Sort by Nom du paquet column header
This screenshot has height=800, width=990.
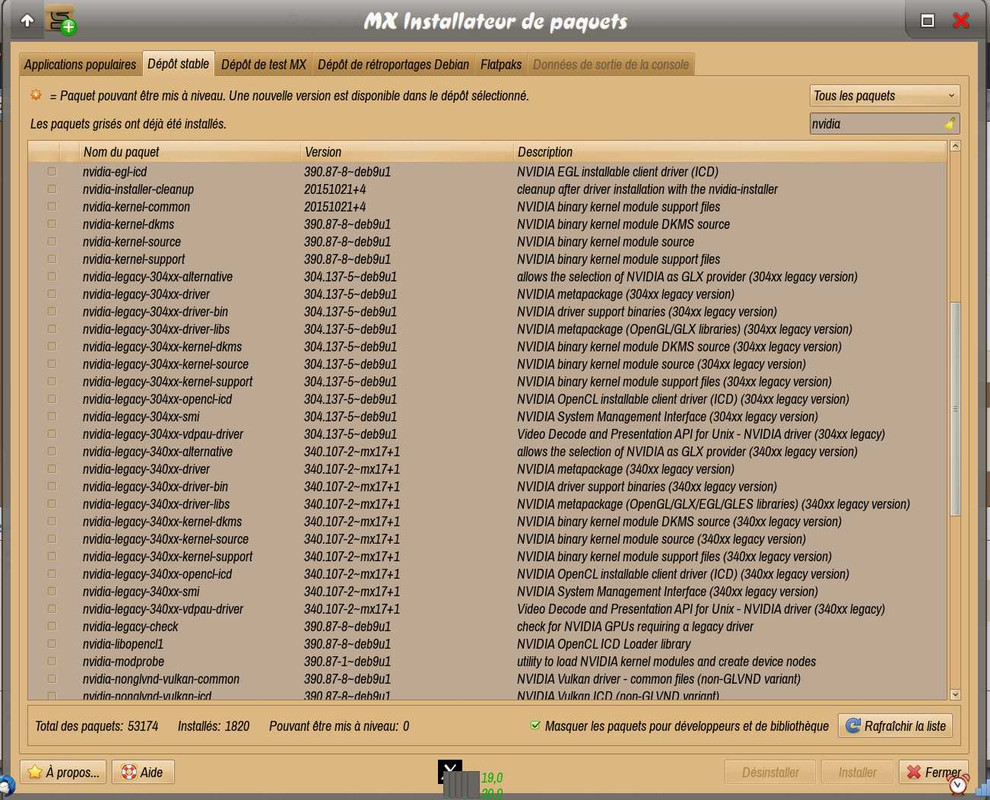(x=189, y=152)
